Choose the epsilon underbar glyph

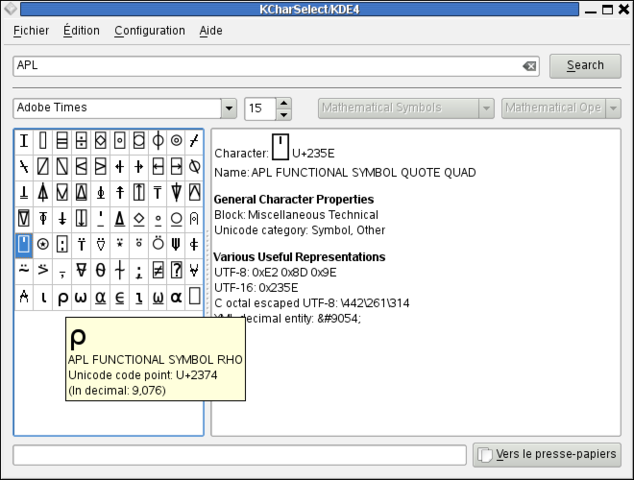(119, 297)
